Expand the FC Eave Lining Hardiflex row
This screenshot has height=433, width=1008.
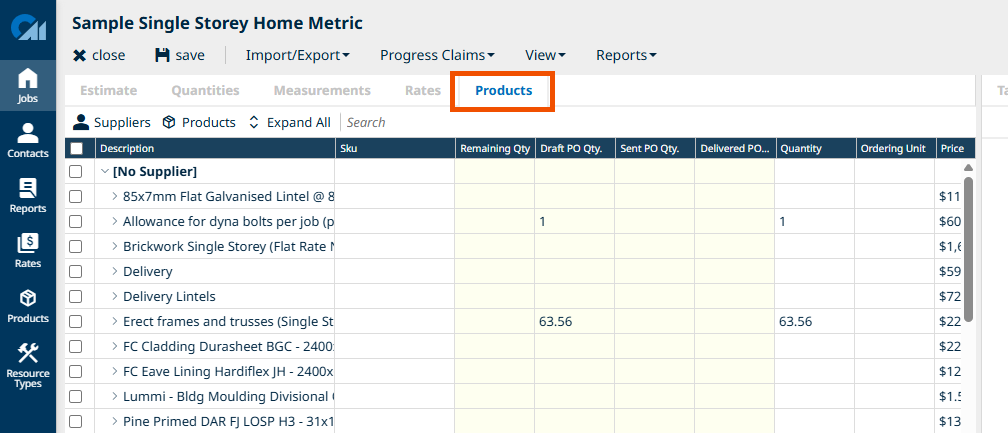point(115,371)
